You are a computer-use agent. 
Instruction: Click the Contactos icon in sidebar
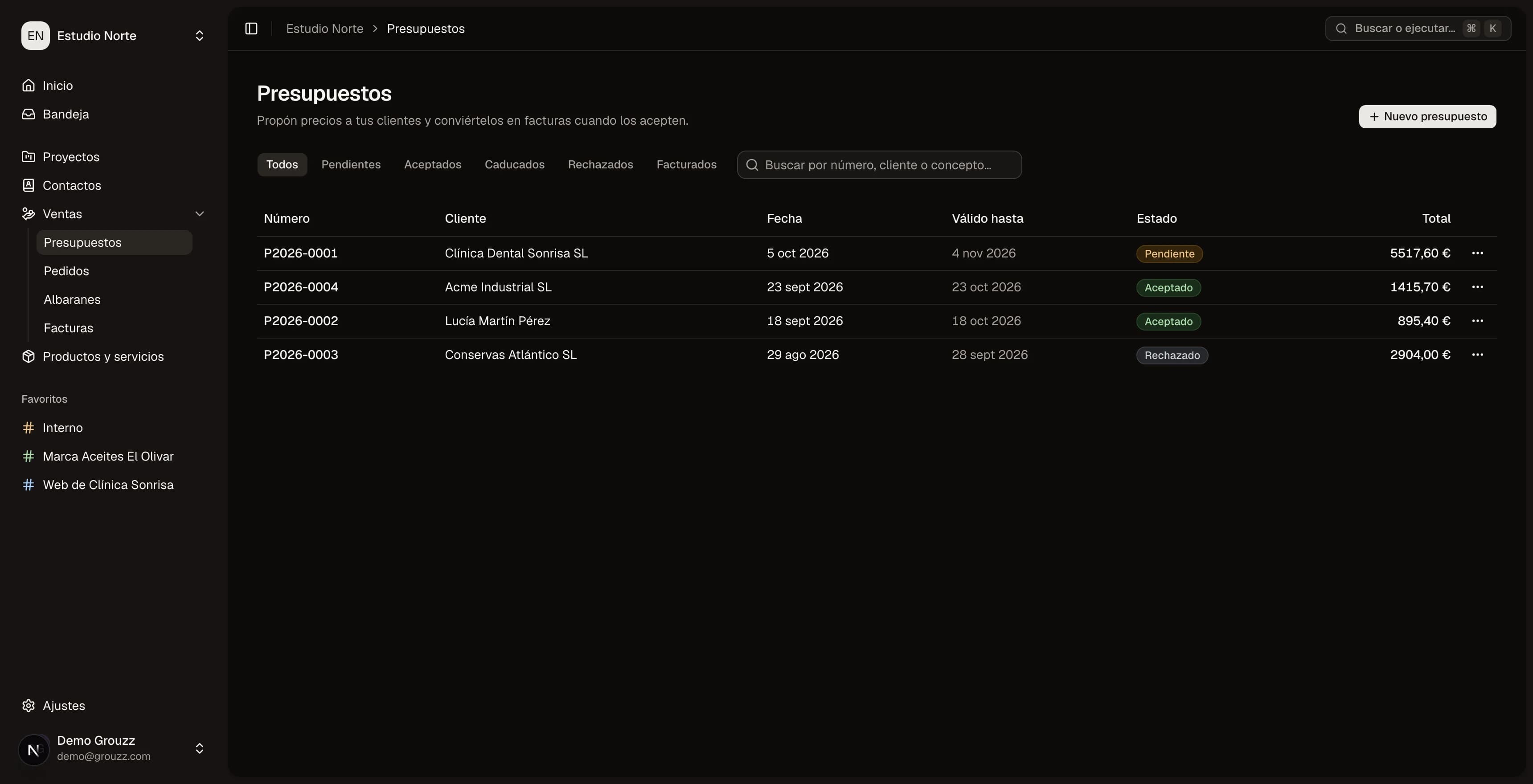click(x=28, y=186)
